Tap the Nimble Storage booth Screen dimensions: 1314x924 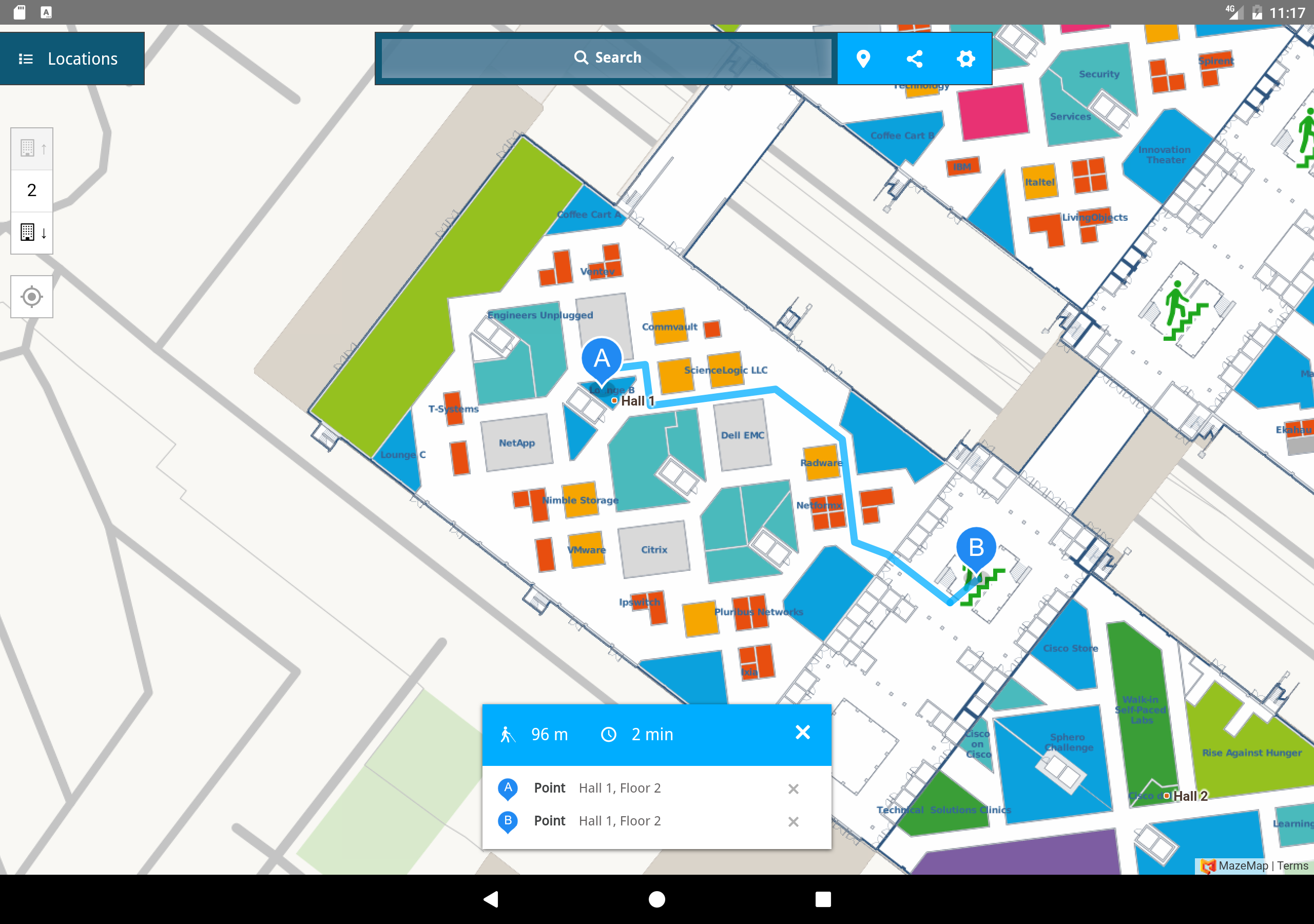pos(579,500)
